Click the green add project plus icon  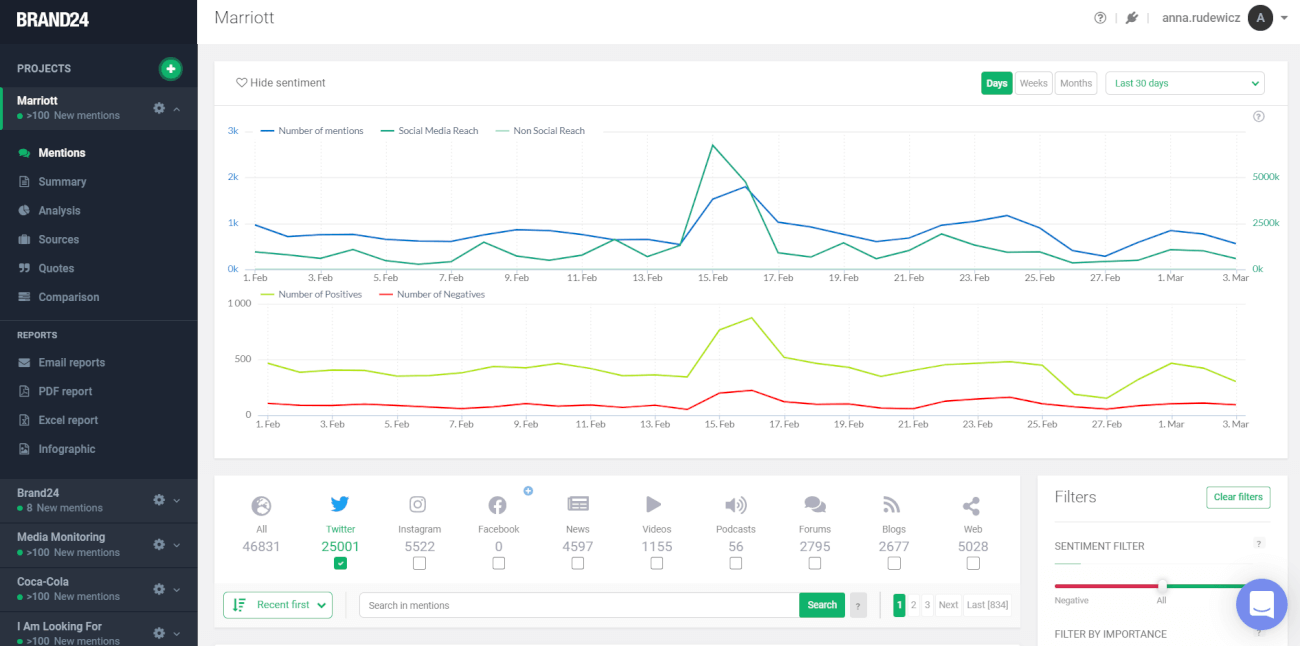(171, 69)
